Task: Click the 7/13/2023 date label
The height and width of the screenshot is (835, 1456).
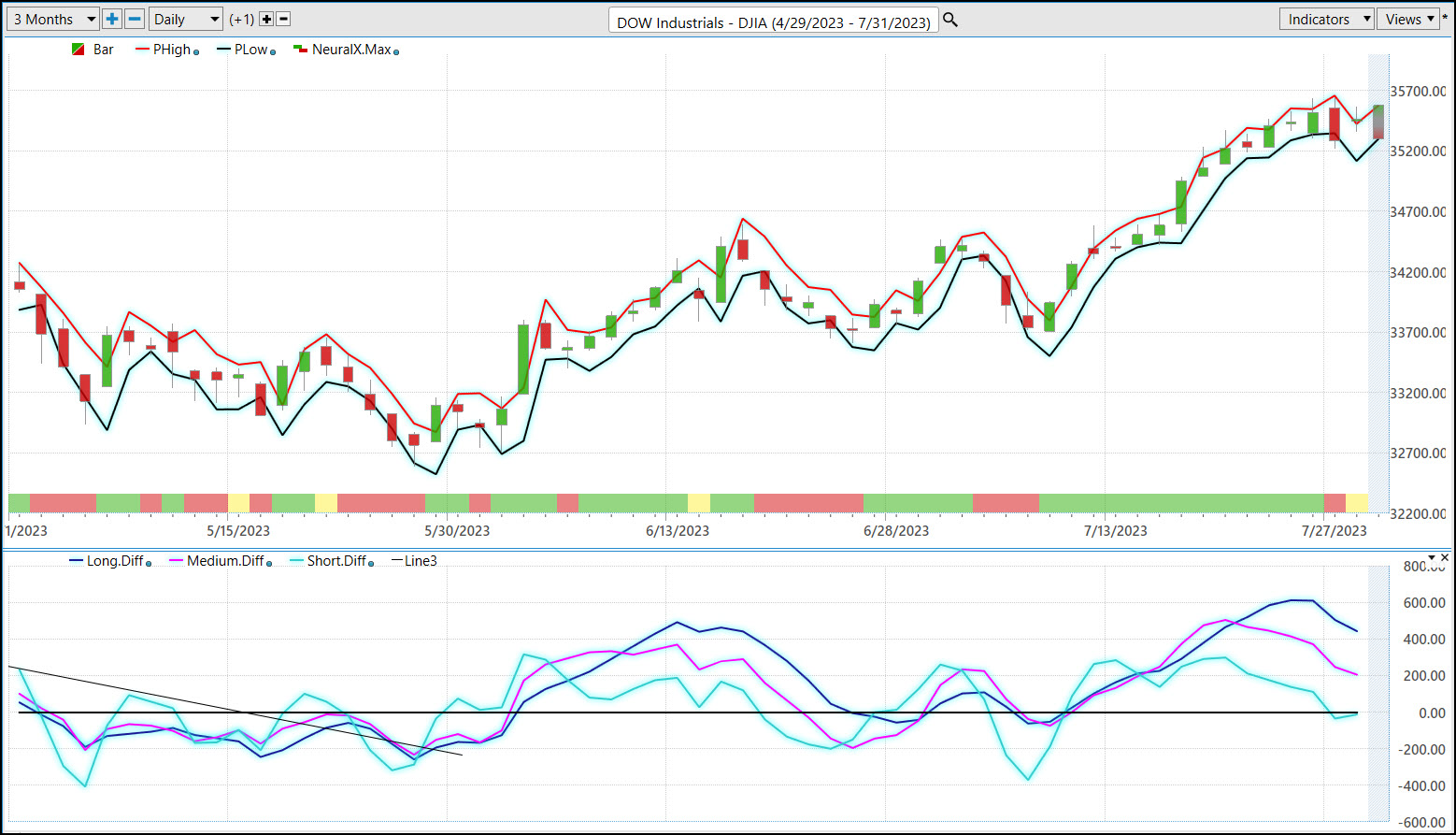Action: 1116,531
